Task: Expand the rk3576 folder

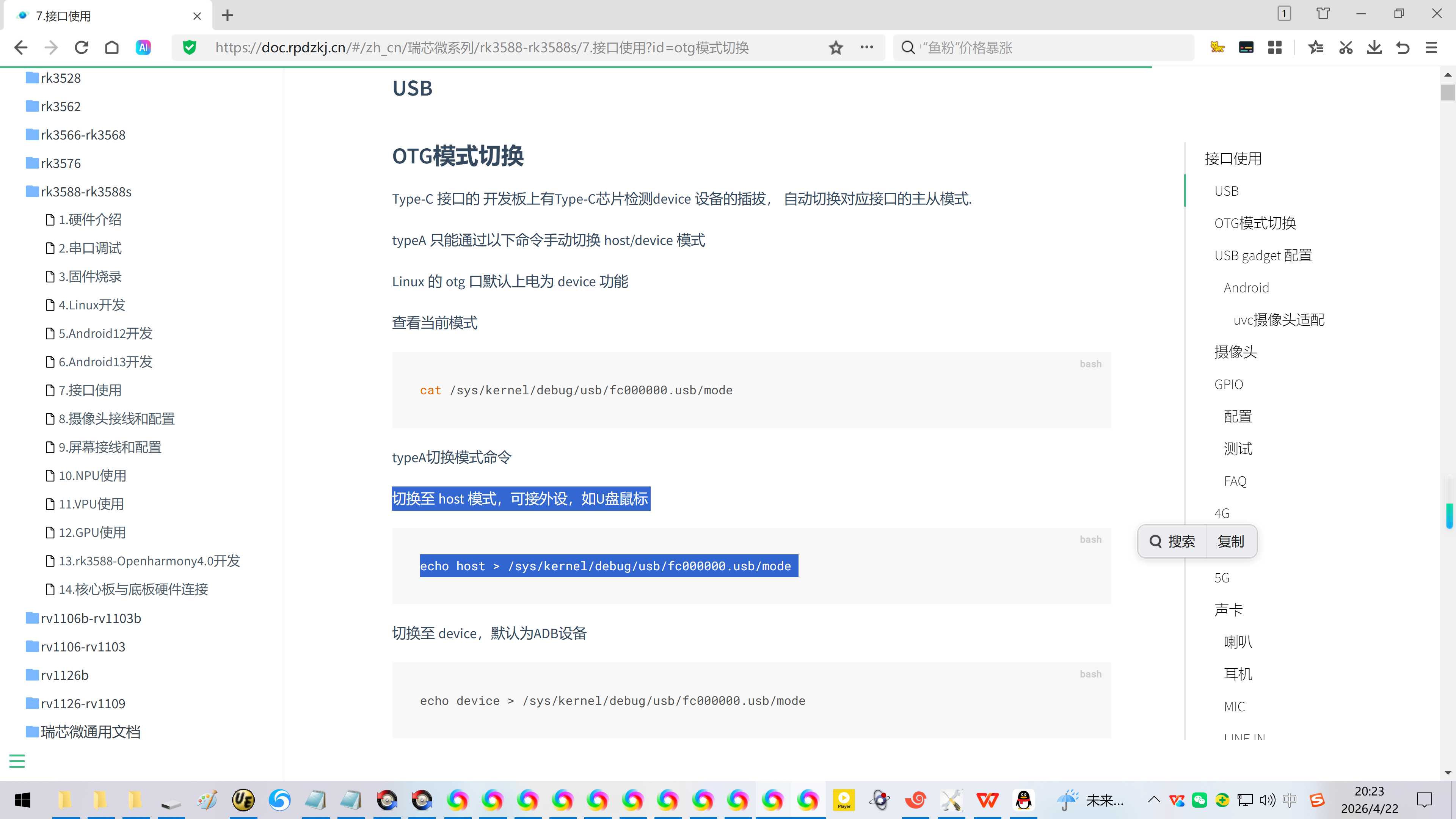Action: click(61, 163)
